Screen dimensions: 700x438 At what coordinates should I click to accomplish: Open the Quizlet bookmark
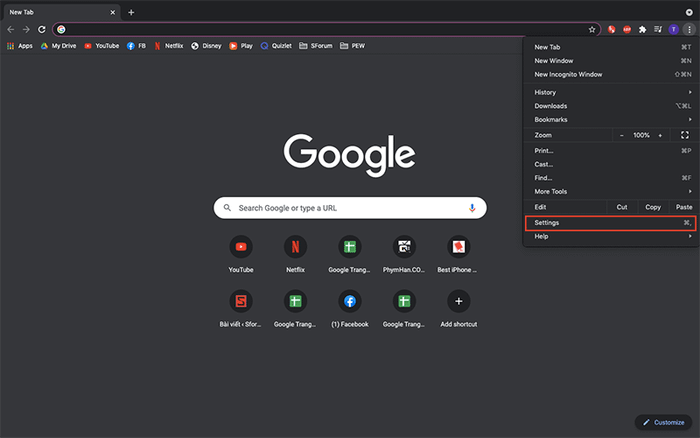pyautogui.click(x=276, y=46)
